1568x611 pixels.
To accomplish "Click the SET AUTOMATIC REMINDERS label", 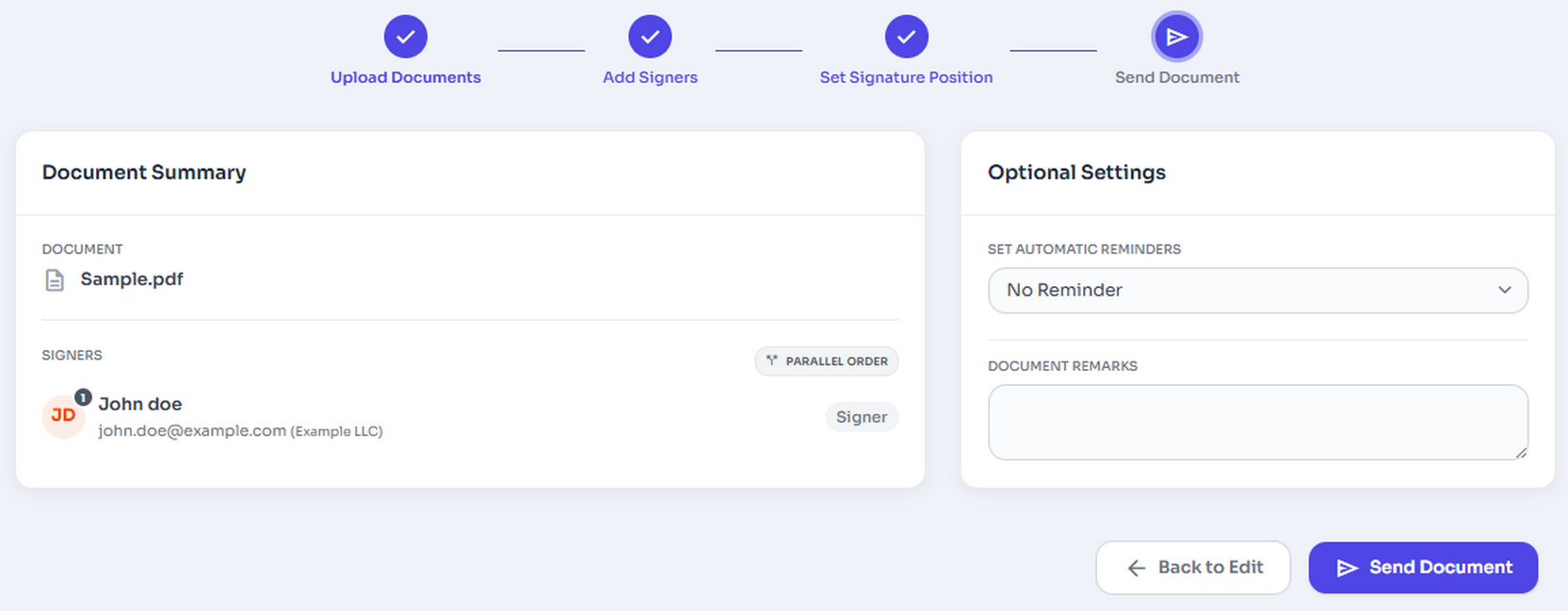I will click(x=1084, y=249).
